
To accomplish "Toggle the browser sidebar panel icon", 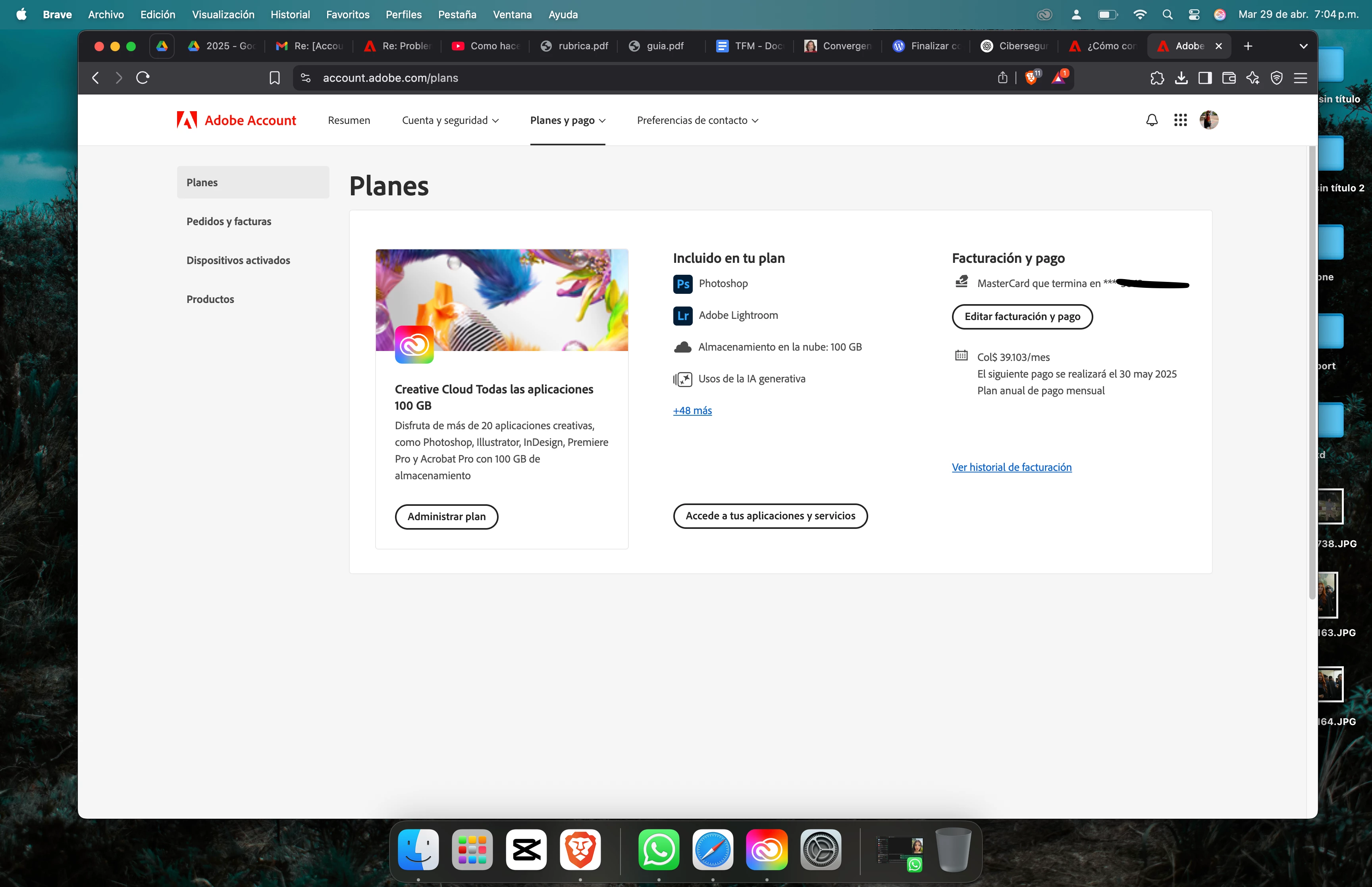I will [1204, 78].
